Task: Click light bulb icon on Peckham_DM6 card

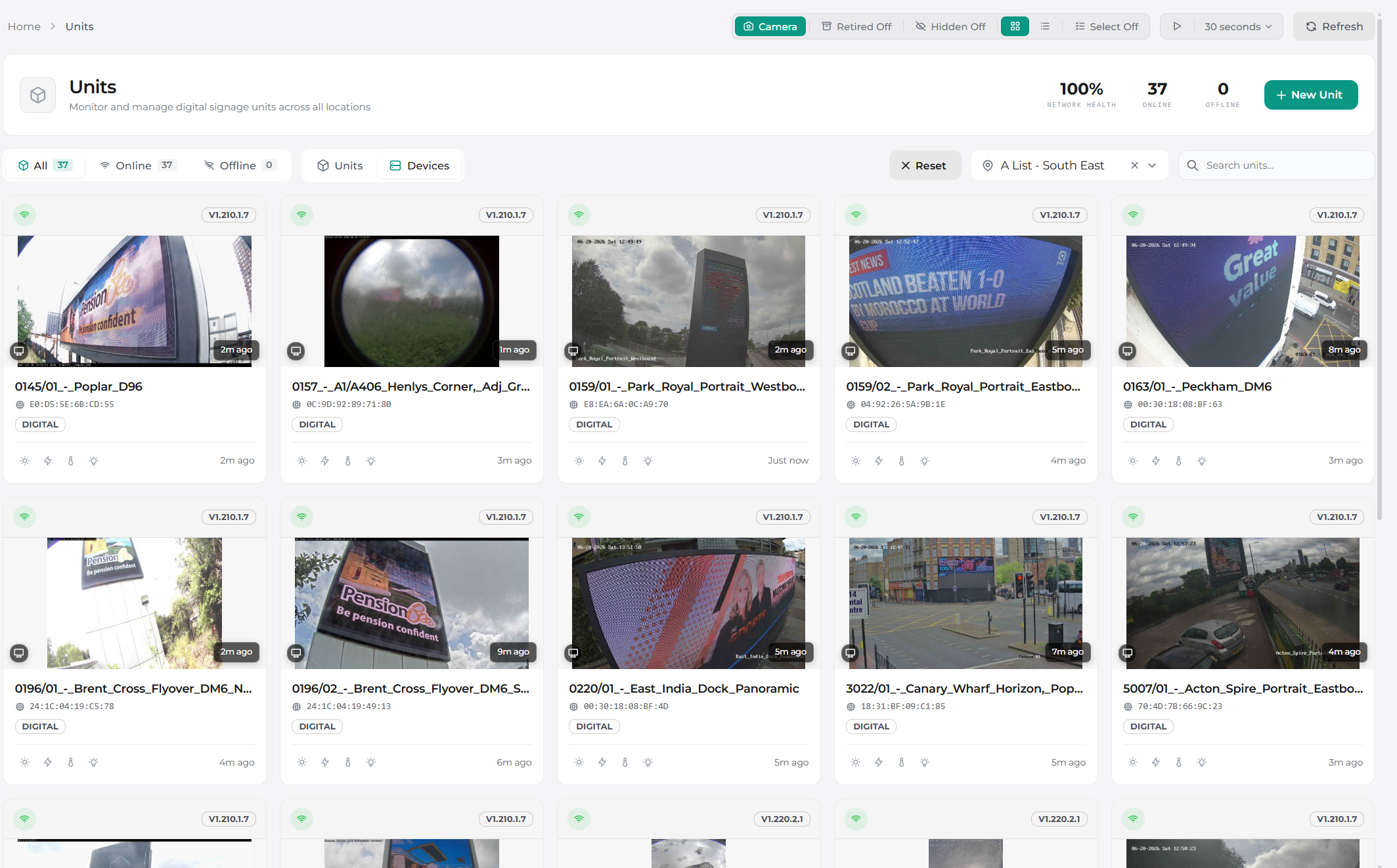Action: point(1202,461)
